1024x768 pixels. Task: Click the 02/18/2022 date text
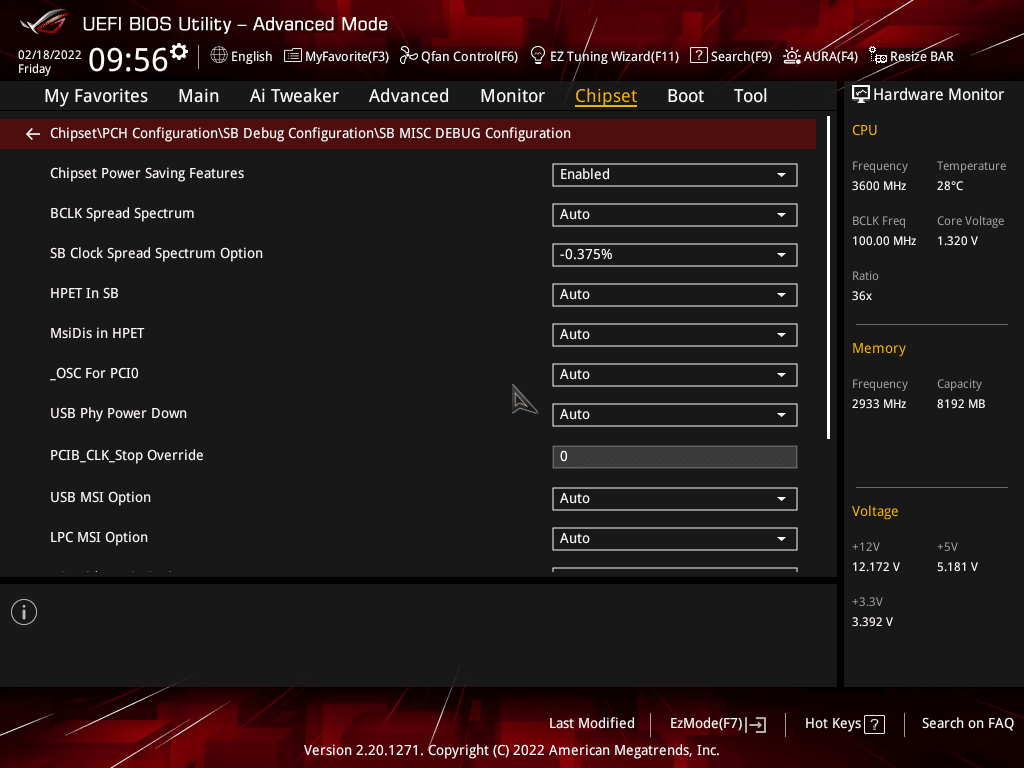point(50,55)
